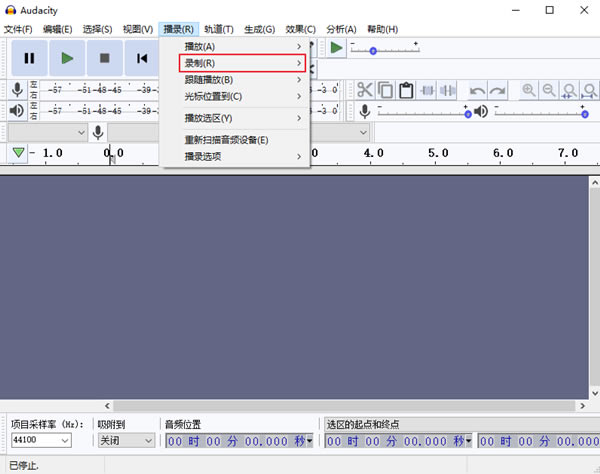Screen dimensions: 600x474
Task: Click the Skip to Start button
Action: click(x=142, y=58)
